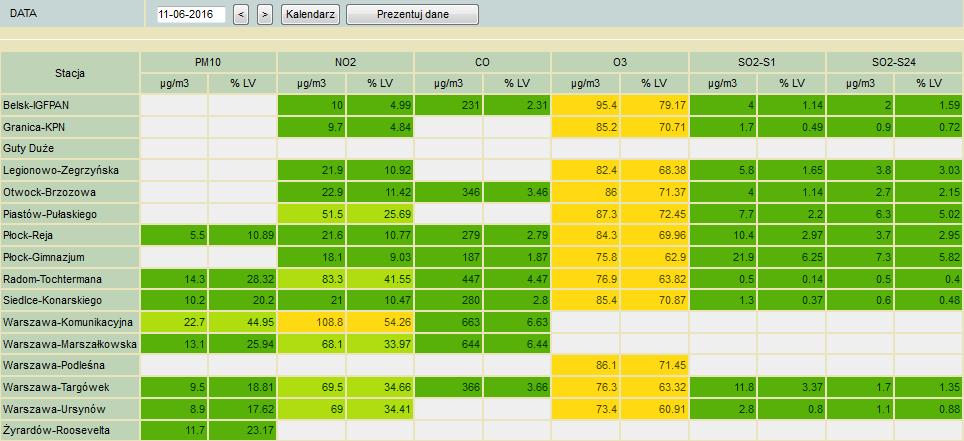Screen dimensions: 964x441
Task: Click the Stacja column header
Action: point(70,73)
